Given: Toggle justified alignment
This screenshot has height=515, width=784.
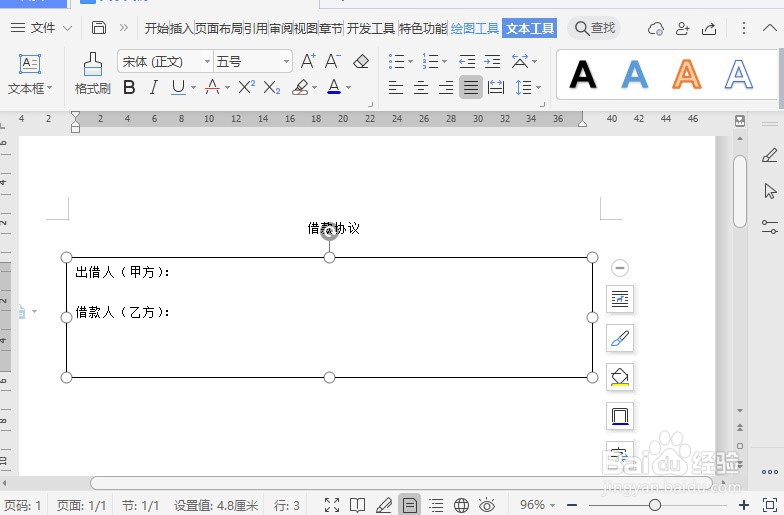Looking at the screenshot, I should (470, 88).
